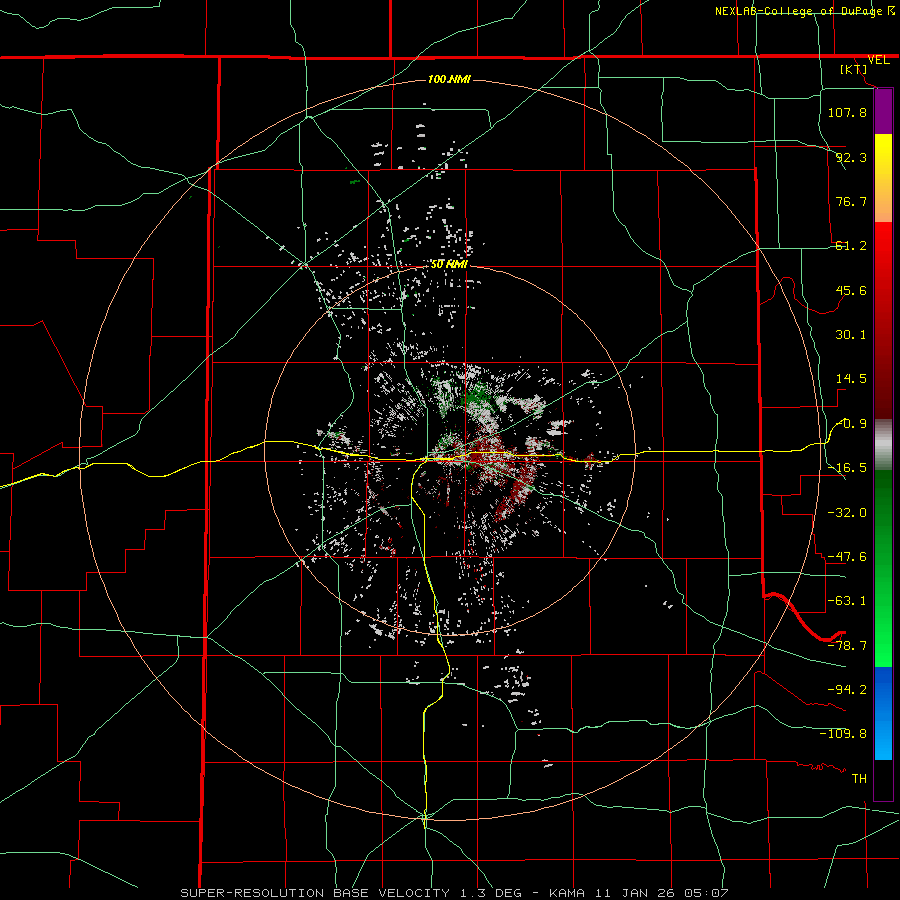Select the 45.6 velocity scale value
Viewport: 900px width, 900px height.
click(851, 290)
